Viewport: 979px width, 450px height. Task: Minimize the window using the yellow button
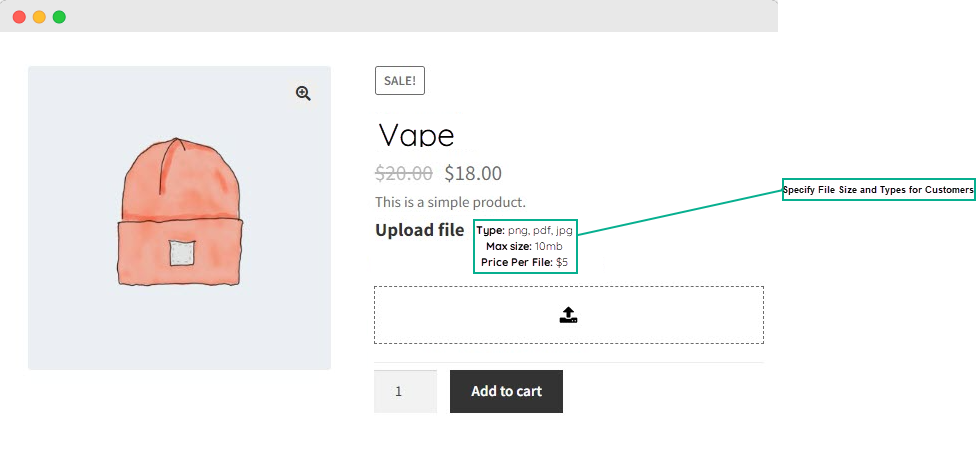click(x=39, y=17)
